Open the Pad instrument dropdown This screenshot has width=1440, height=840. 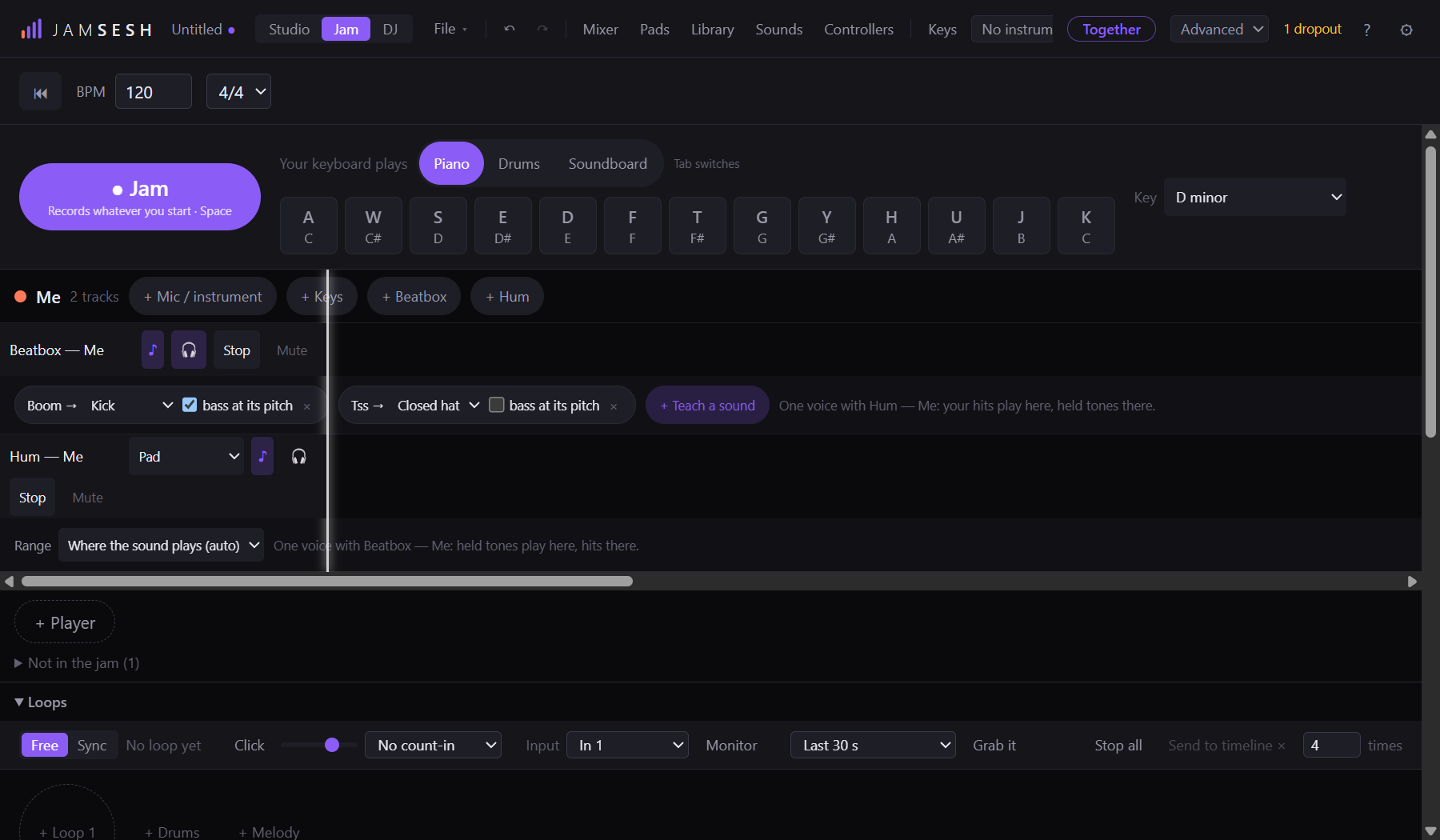(x=186, y=457)
